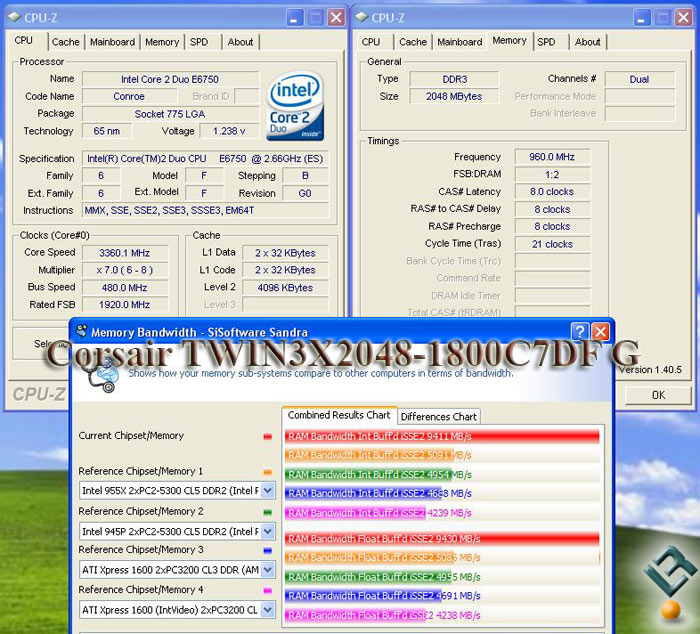Click Bus Speed value 480.0 MHz
Screen dimensions: 700x634
coord(125,288)
